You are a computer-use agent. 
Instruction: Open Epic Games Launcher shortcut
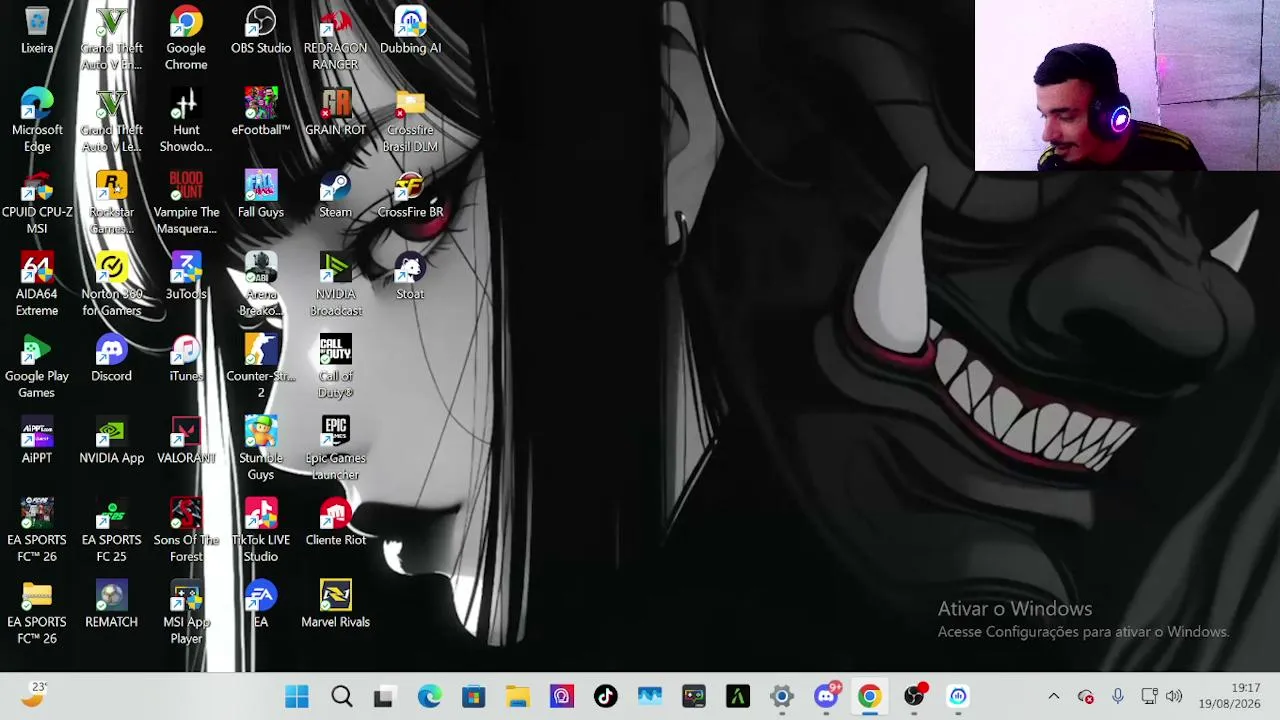pos(335,449)
